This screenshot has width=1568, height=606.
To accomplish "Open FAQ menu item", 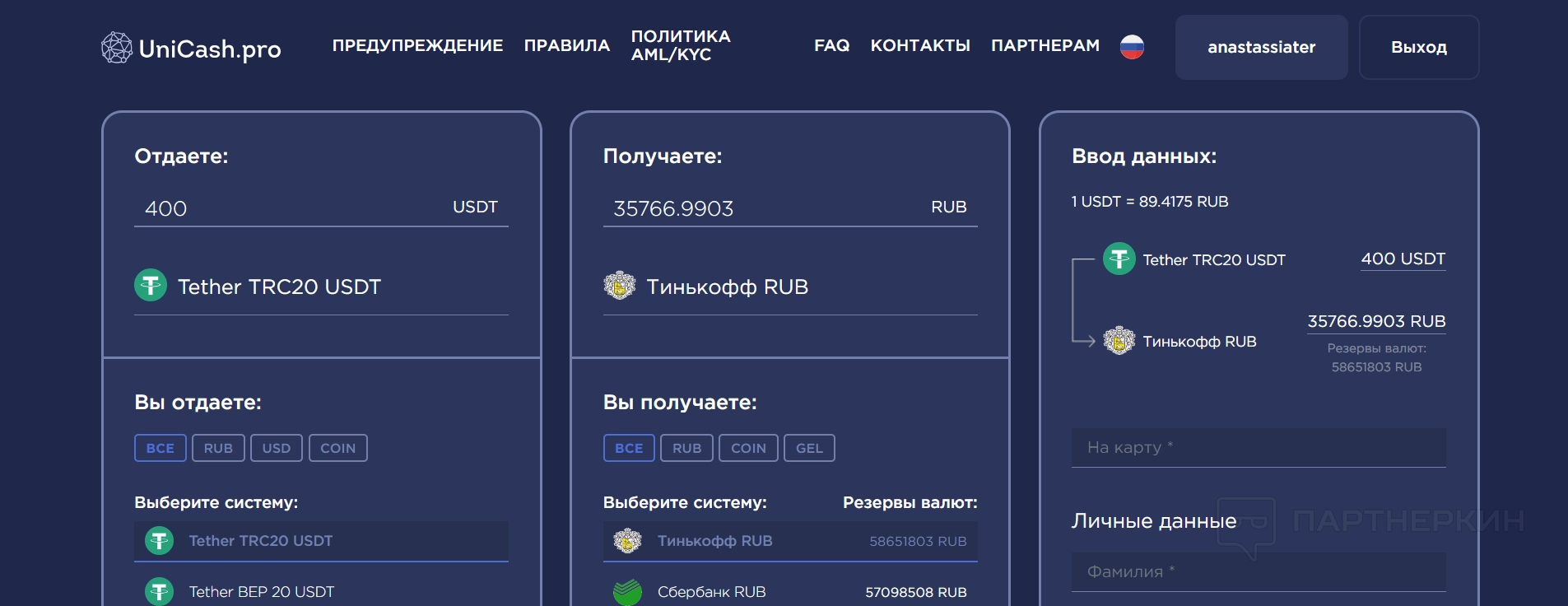I will click(x=832, y=45).
